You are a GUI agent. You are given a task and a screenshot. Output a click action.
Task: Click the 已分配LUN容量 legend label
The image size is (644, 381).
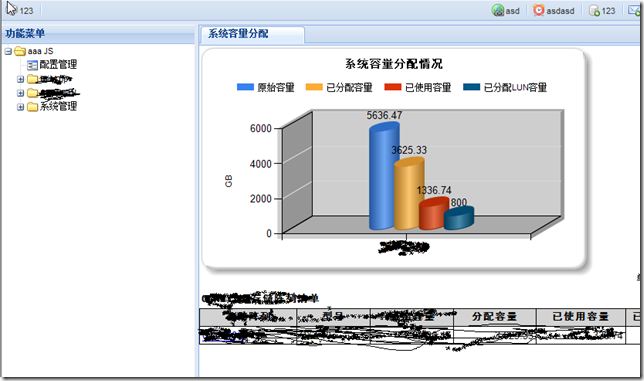[x=515, y=87]
